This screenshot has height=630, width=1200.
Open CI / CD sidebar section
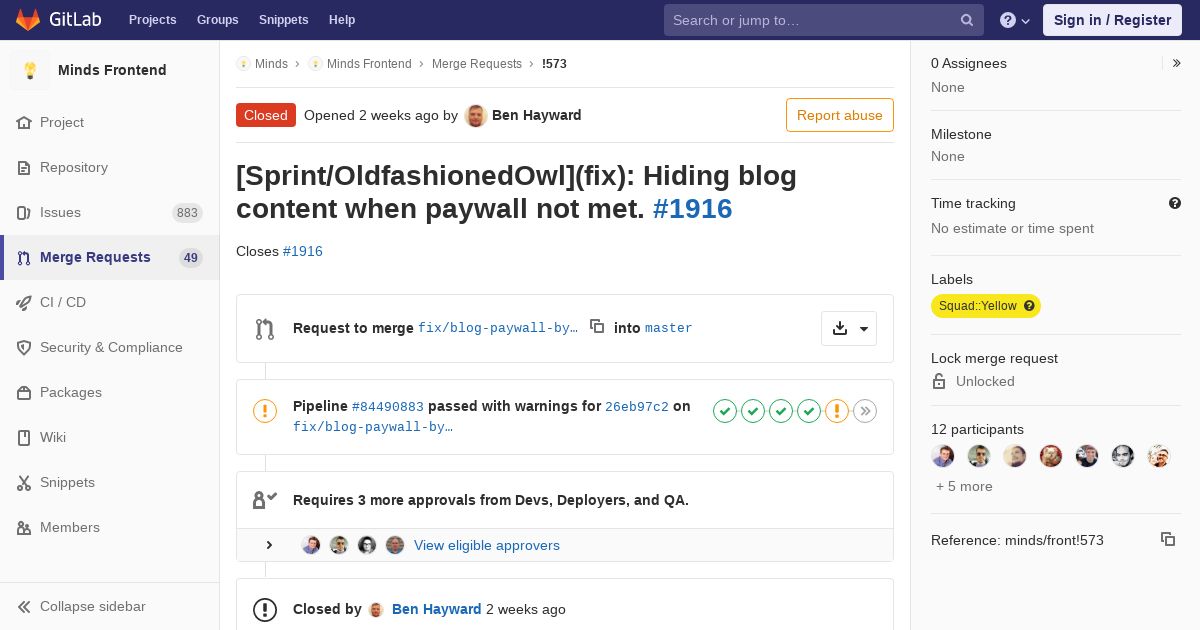tap(110, 302)
